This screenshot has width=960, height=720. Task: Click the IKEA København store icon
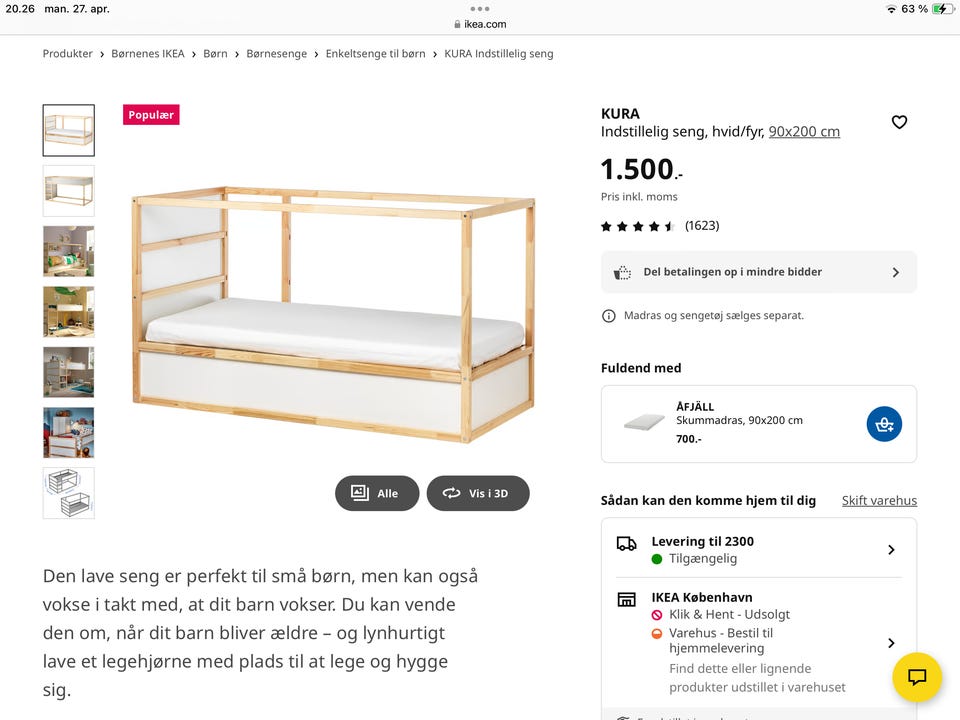point(627,600)
